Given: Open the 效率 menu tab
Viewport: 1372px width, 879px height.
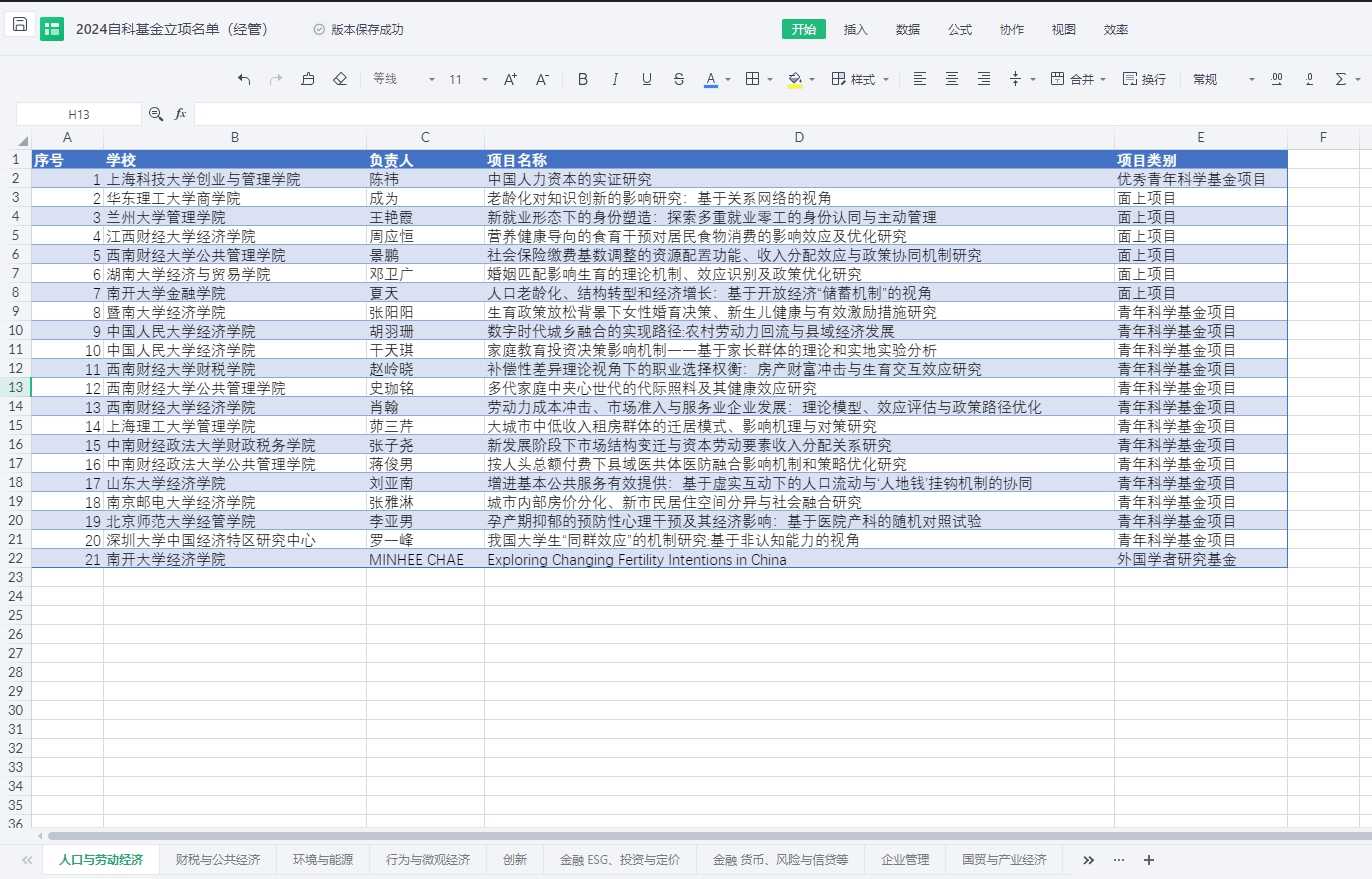Looking at the screenshot, I should pyautogui.click(x=1116, y=29).
